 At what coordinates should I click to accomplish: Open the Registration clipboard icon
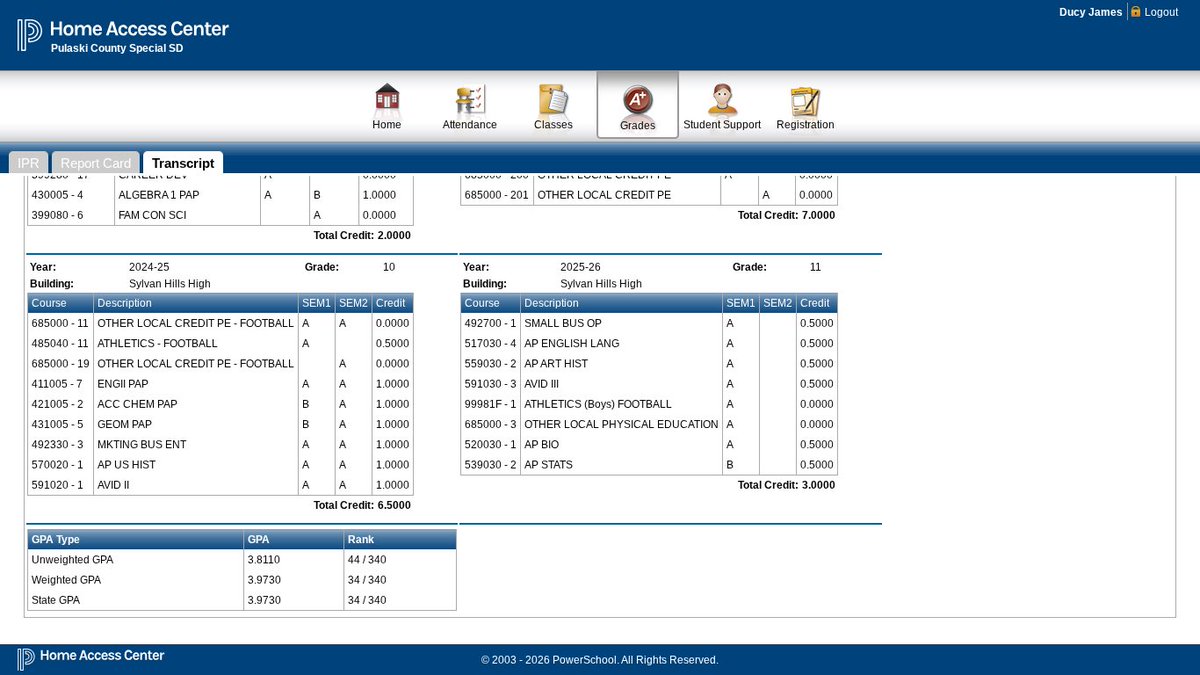[x=805, y=100]
